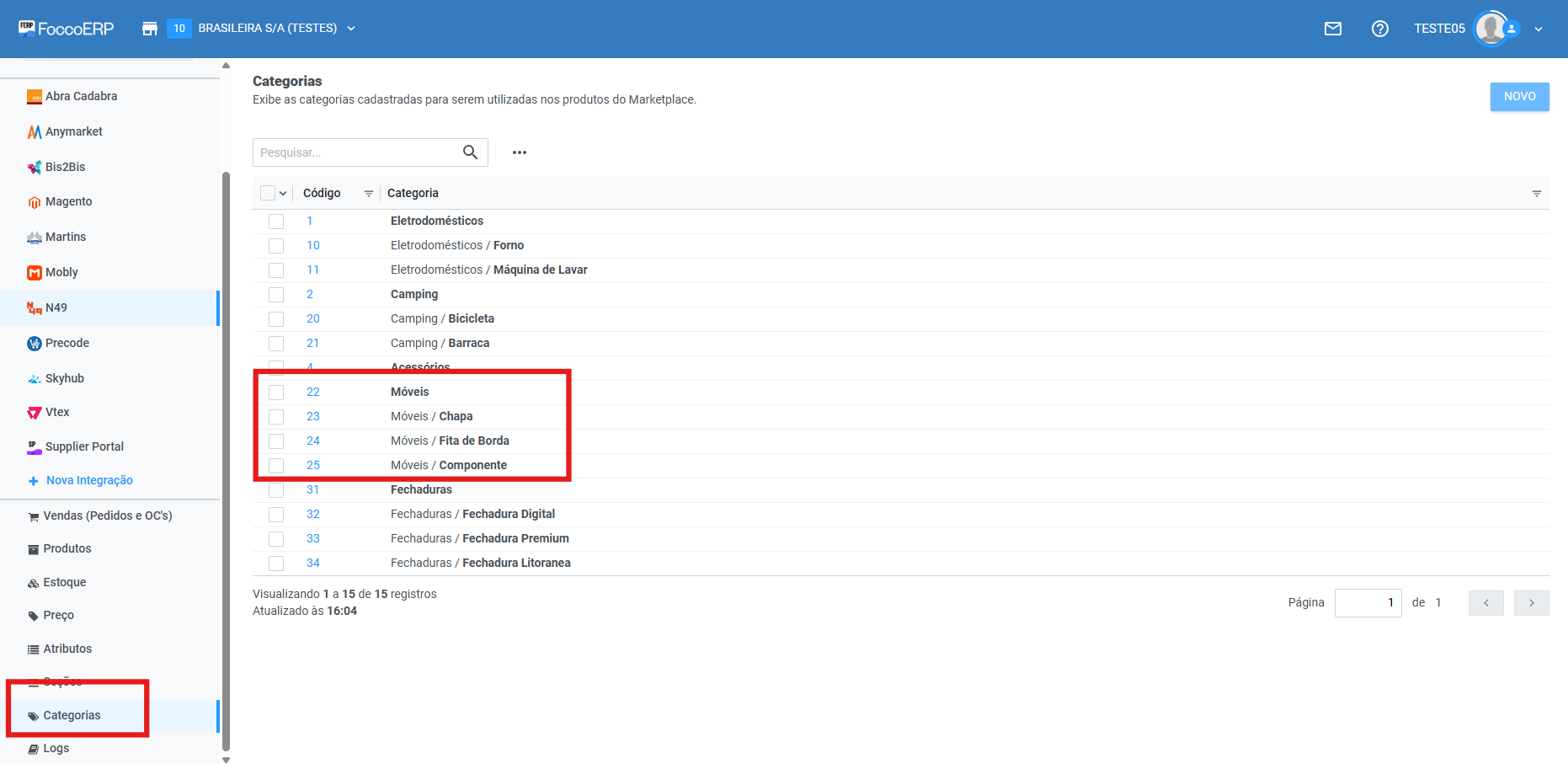The image size is (1568, 764).
Task: Open category code 22 link
Action: point(312,392)
